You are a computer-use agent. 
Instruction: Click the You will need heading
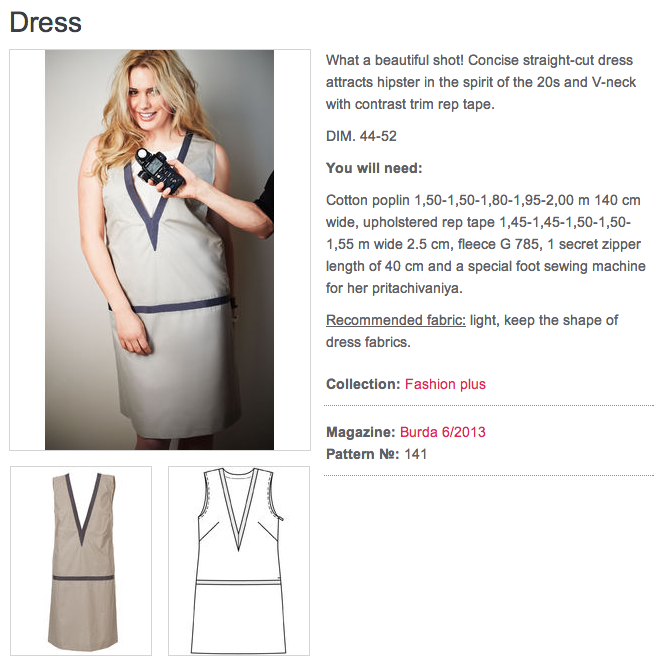click(374, 168)
